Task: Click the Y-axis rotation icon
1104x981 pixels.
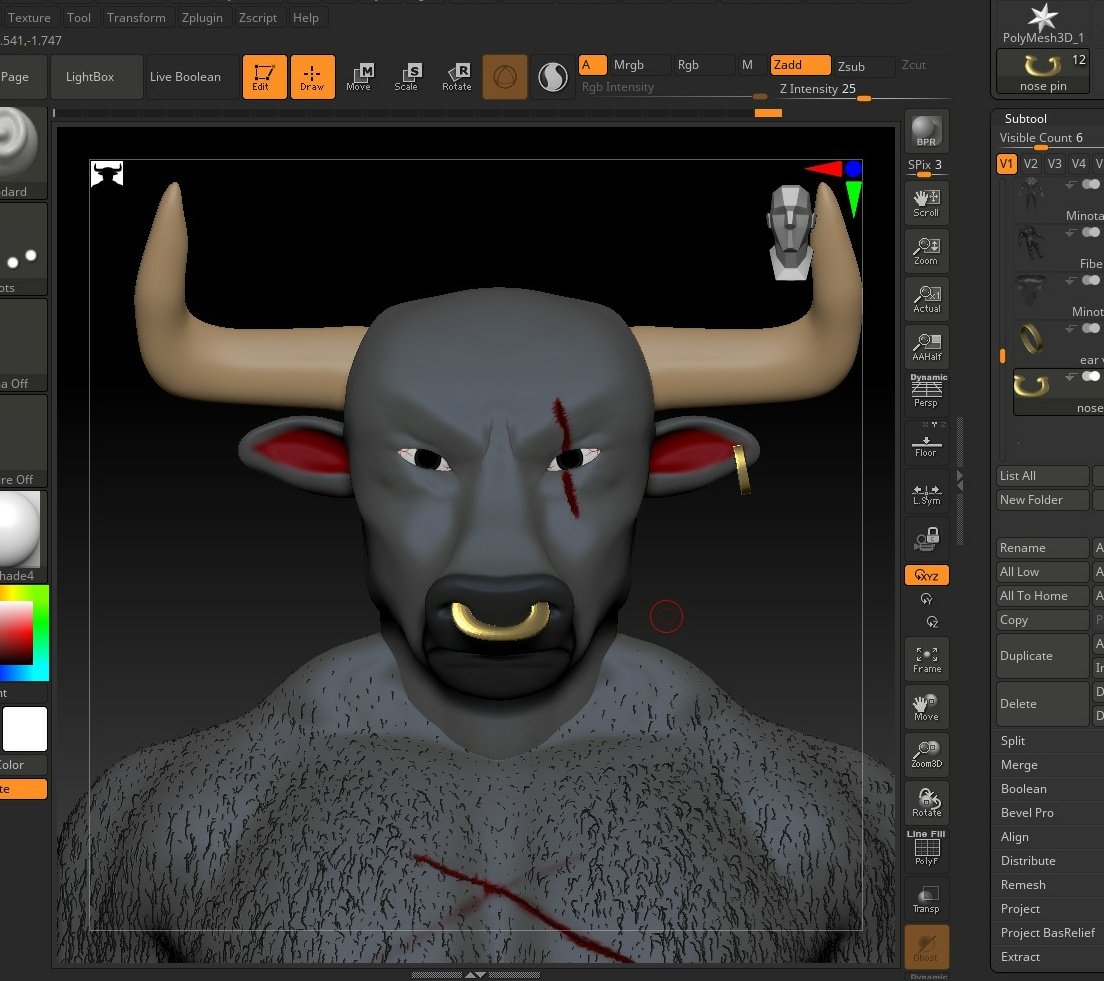Action: coord(926,599)
